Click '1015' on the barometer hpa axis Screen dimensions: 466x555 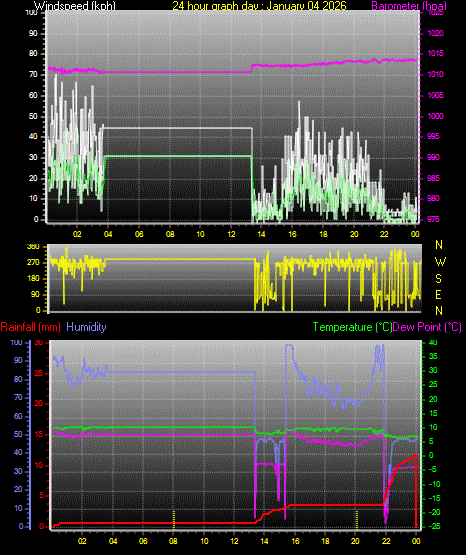point(436,54)
